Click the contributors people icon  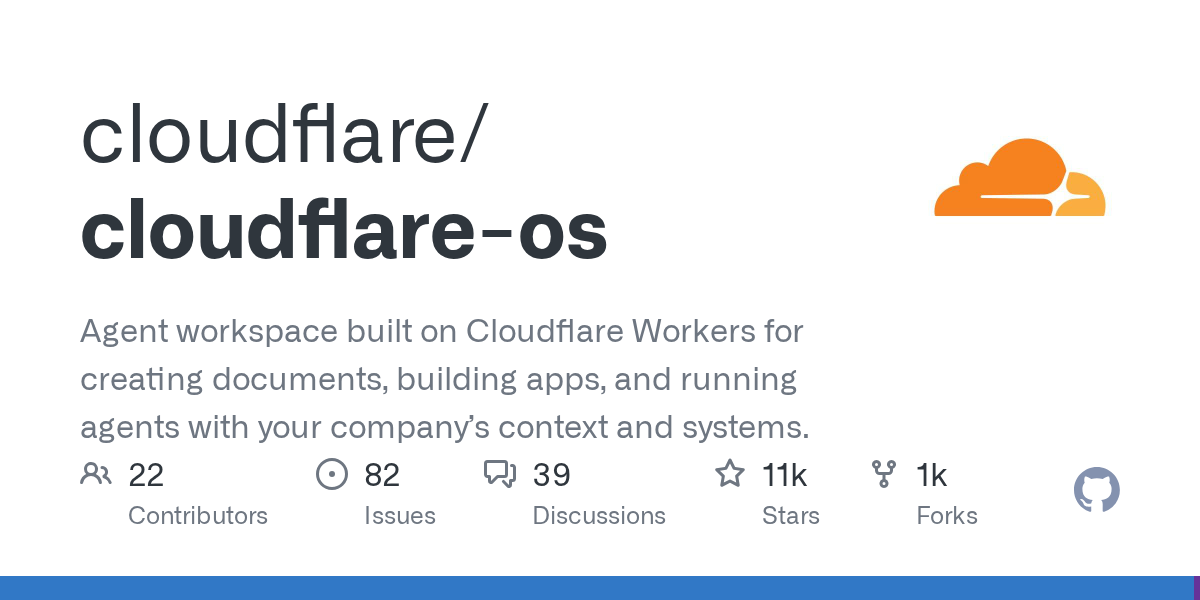[x=96, y=474]
